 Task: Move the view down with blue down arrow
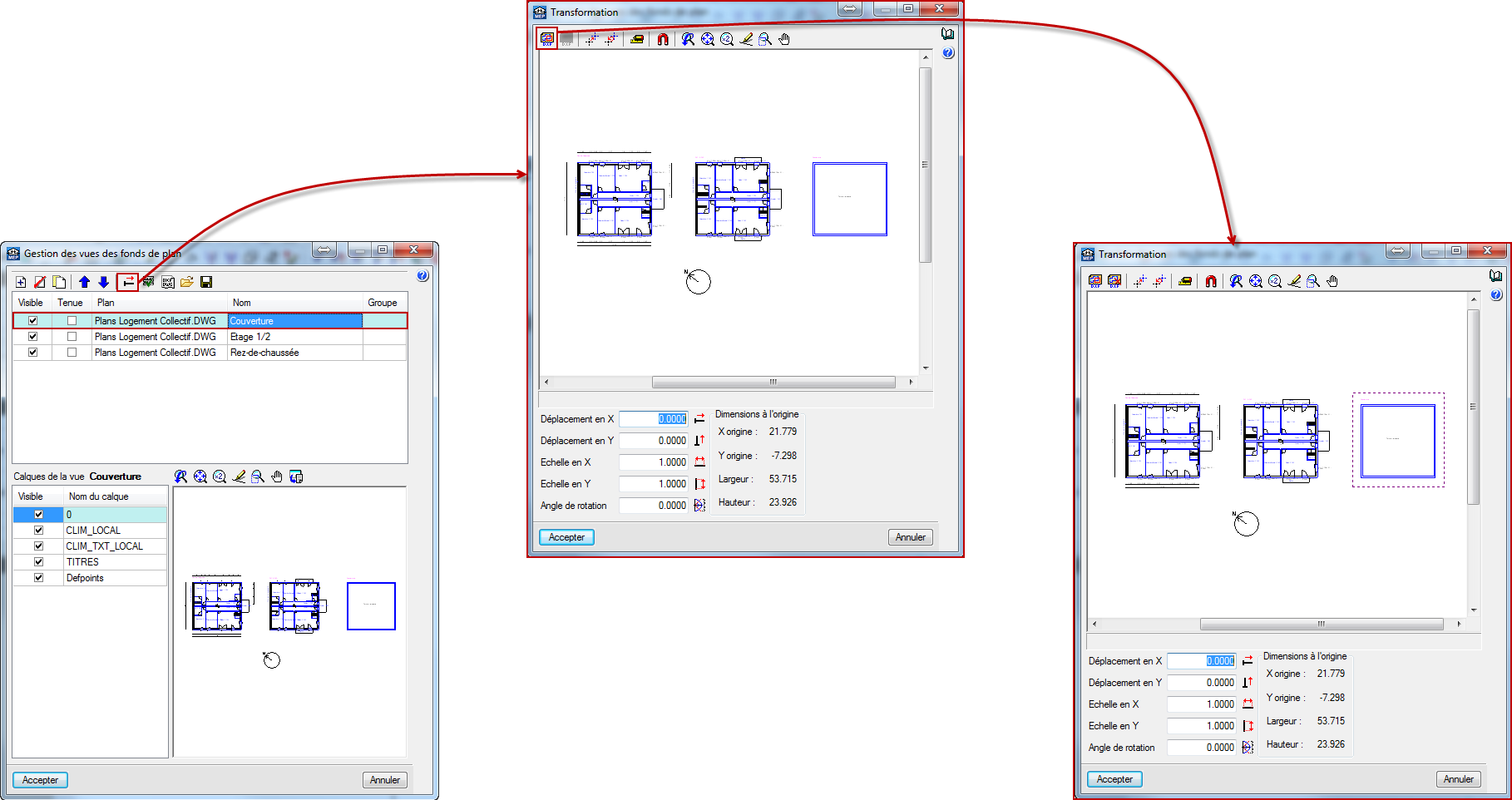[103, 282]
